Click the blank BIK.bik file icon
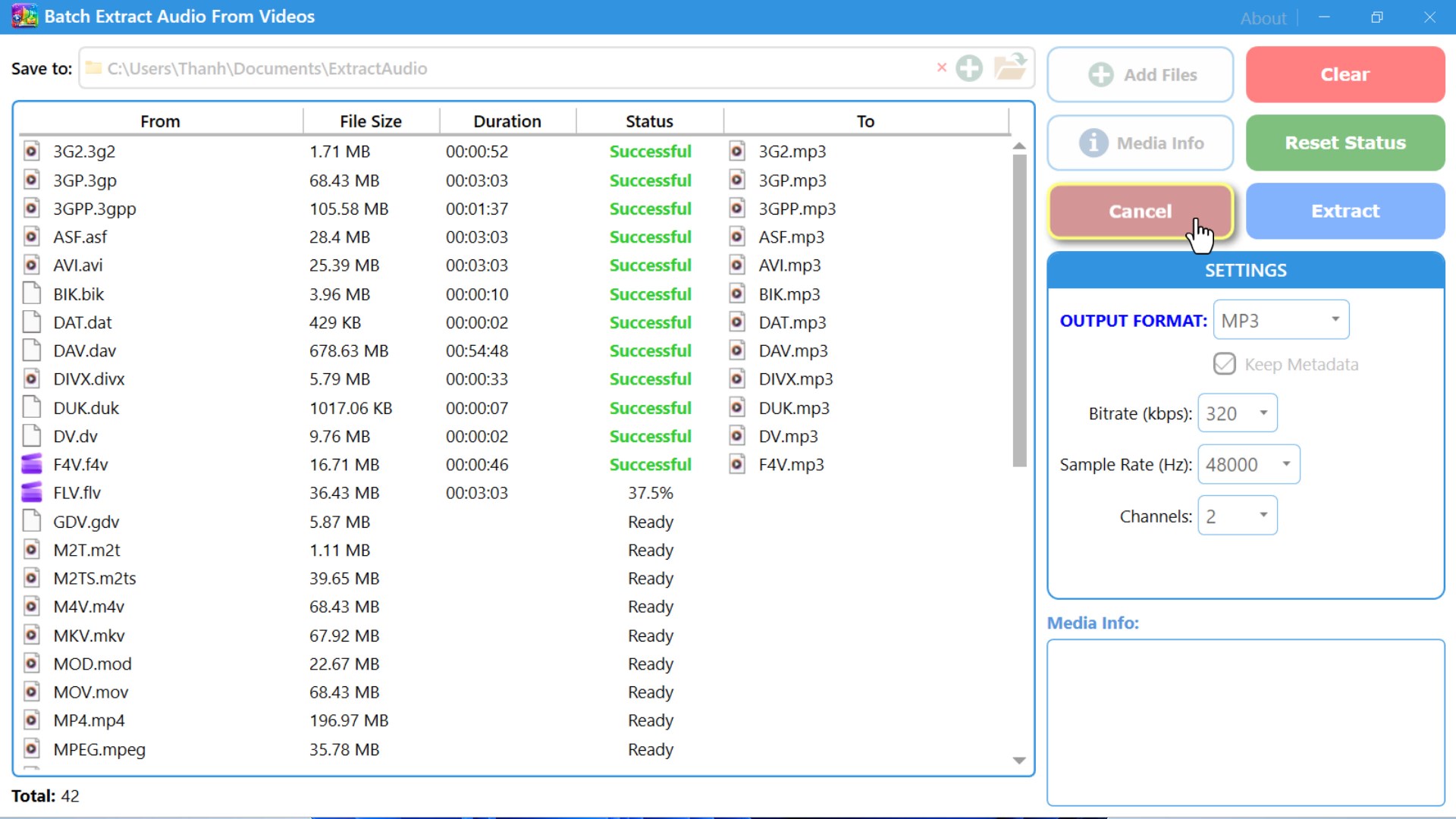 tap(32, 293)
